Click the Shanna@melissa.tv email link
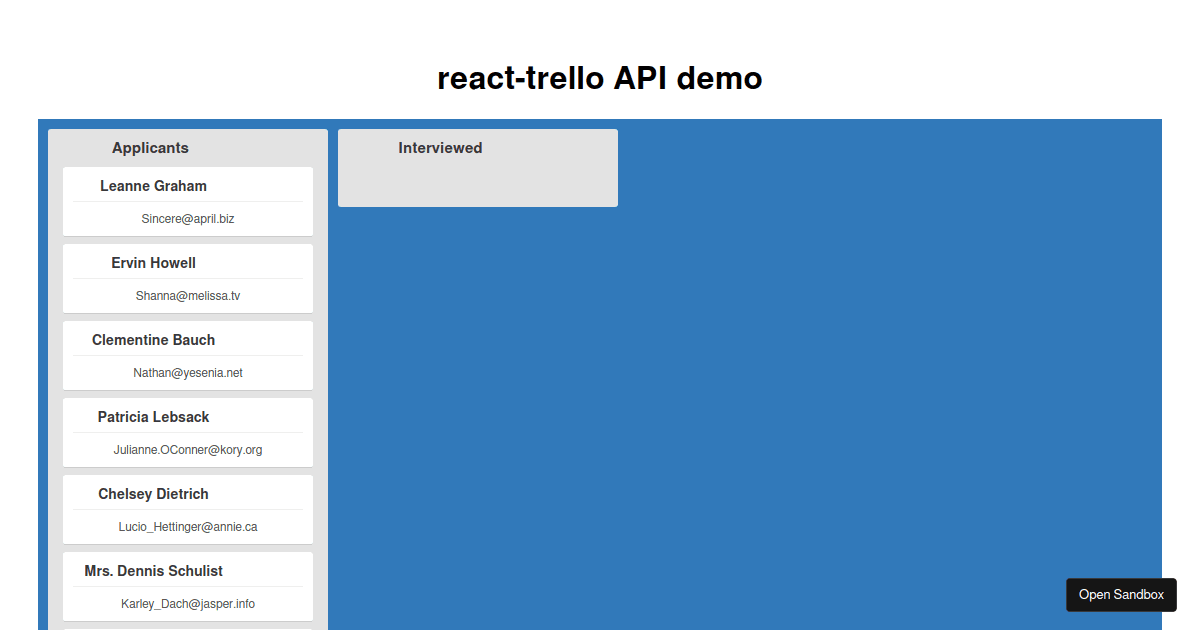This screenshot has width=1200, height=630. coord(188,295)
